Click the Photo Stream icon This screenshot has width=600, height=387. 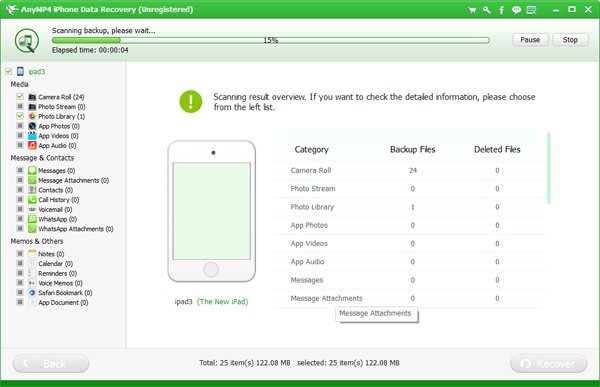pos(32,106)
